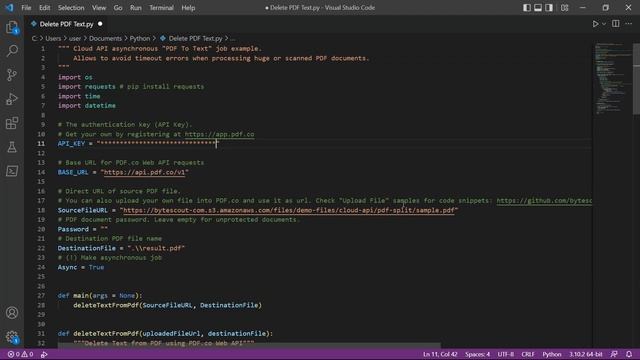Click line number 24
This screenshot has height=360, width=640.
click(41, 267)
